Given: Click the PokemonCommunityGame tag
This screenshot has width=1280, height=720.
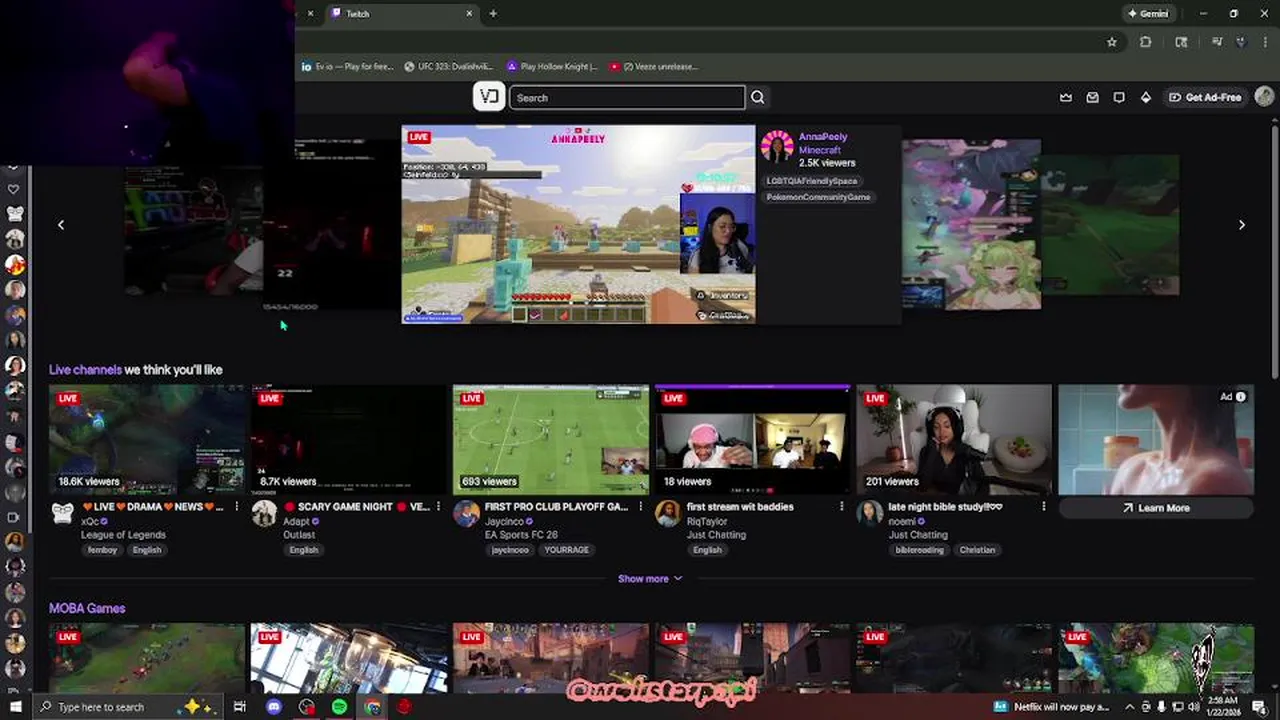Looking at the screenshot, I should (818, 197).
